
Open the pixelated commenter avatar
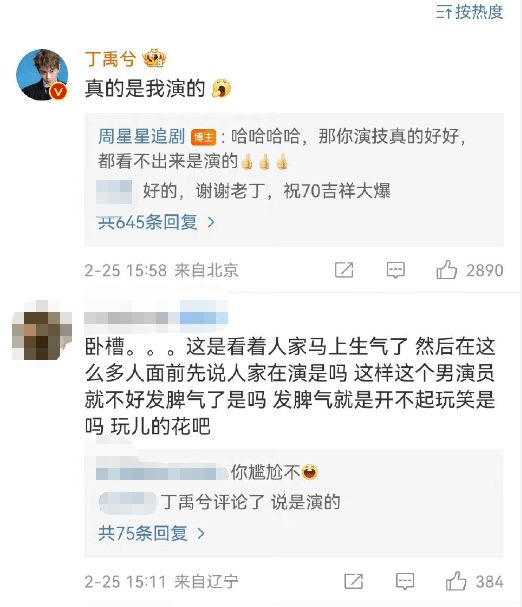click(42, 330)
